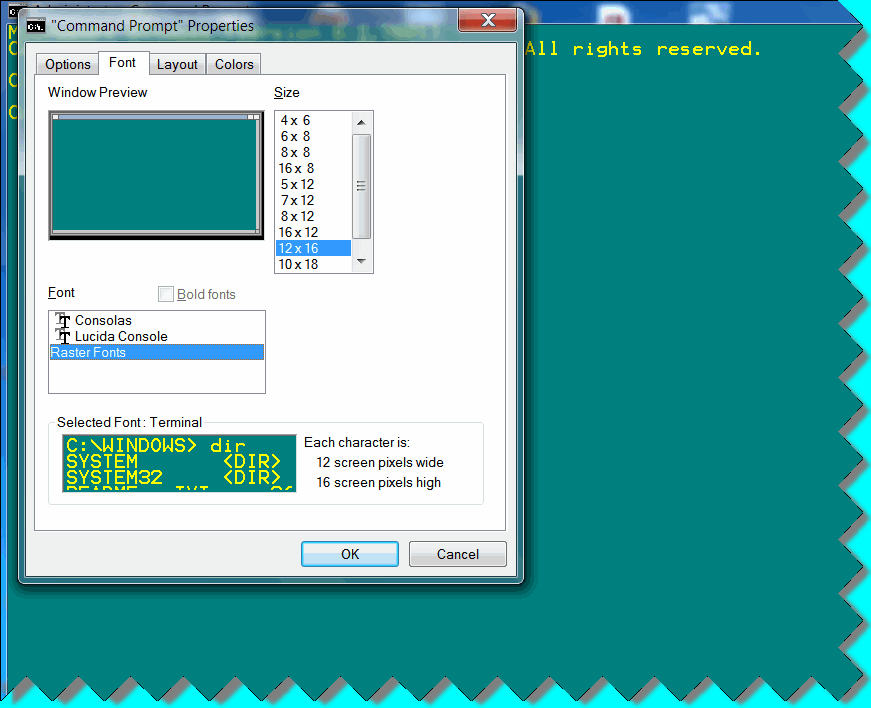Click the Size list scrollbar thumb
This screenshot has height=708, width=871.
coord(362,186)
